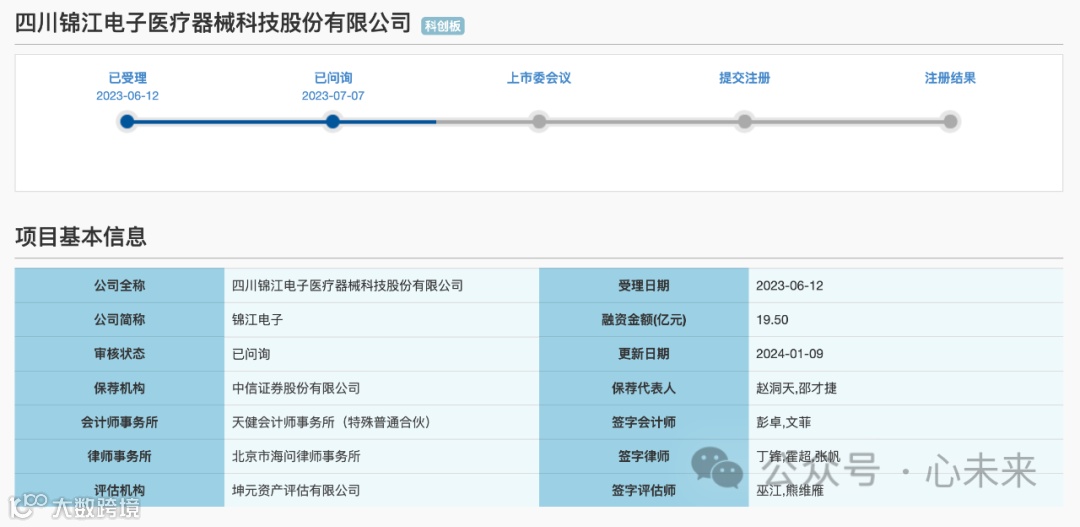The height and width of the screenshot is (527, 1080).
Task: Click the 已受理 stage label
Action: pyautogui.click(x=127, y=79)
